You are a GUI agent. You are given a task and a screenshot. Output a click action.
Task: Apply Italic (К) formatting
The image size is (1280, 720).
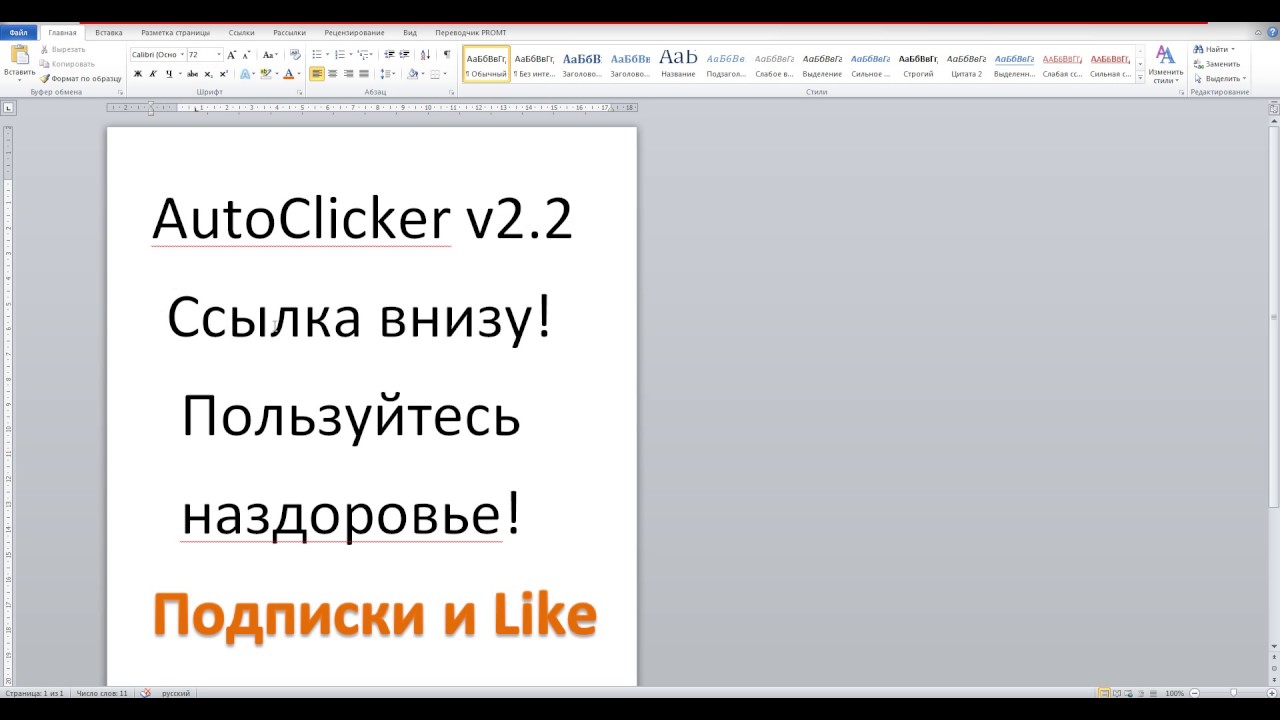153,74
